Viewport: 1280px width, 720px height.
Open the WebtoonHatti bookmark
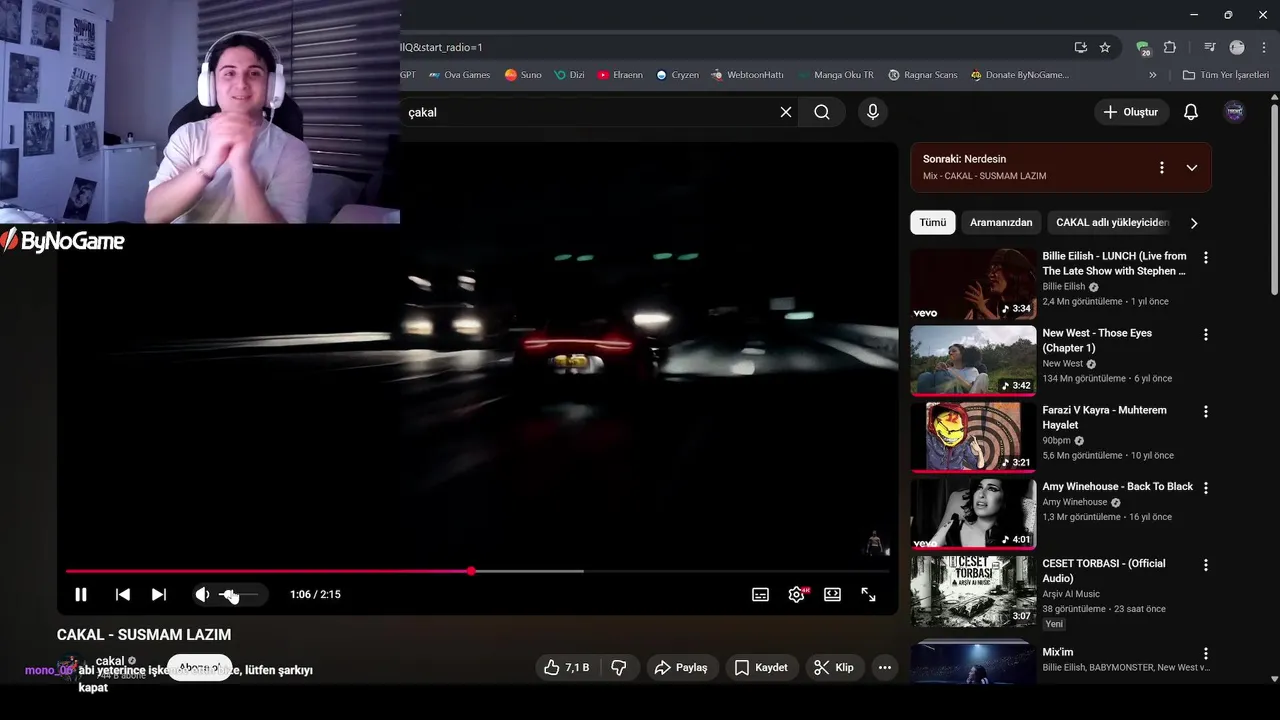(747, 75)
